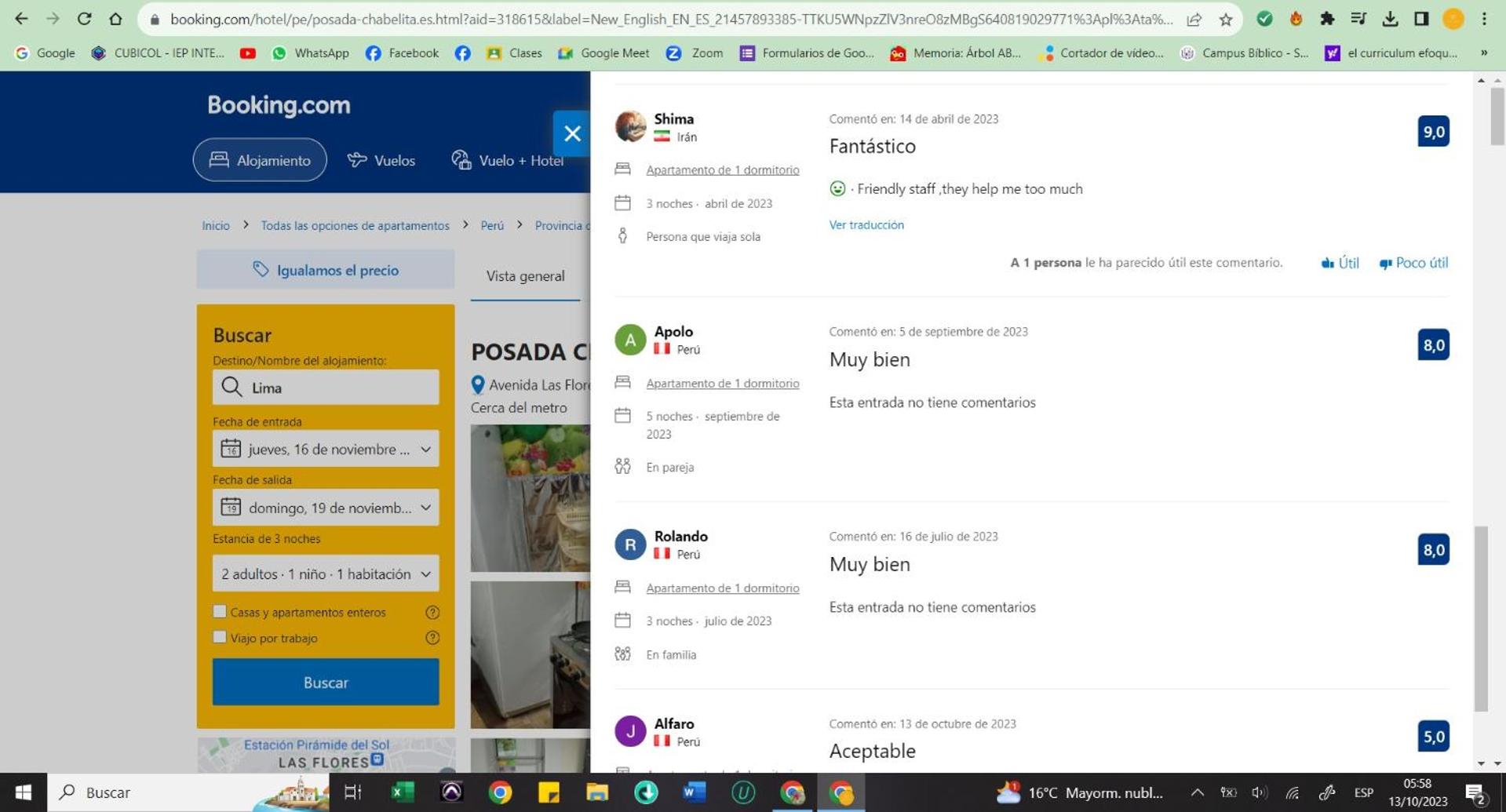The width and height of the screenshot is (1506, 812).
Task: Go to Inicio breadcrumb
Action: click(215, 225)
